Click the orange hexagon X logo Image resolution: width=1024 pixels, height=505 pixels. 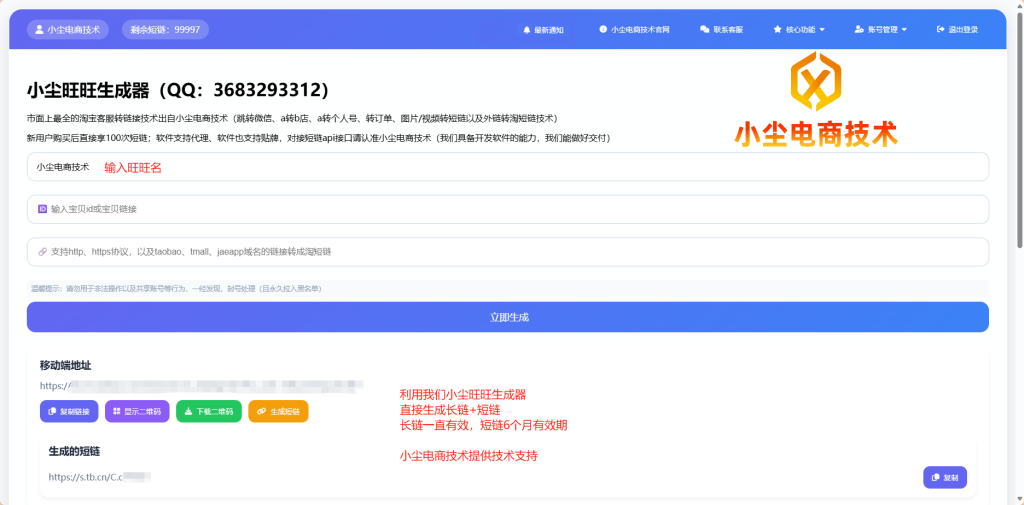tap(815, 81)
